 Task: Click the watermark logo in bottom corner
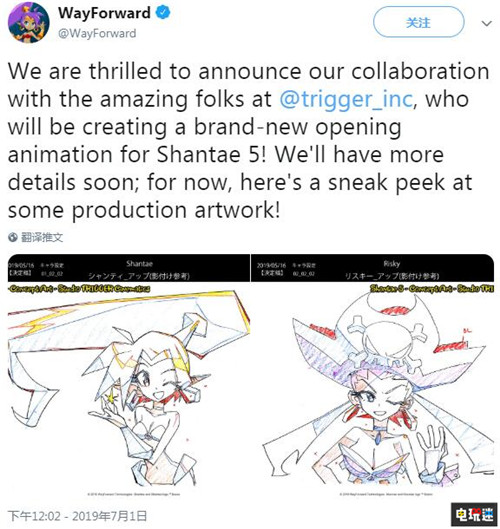tap(474, 514)
